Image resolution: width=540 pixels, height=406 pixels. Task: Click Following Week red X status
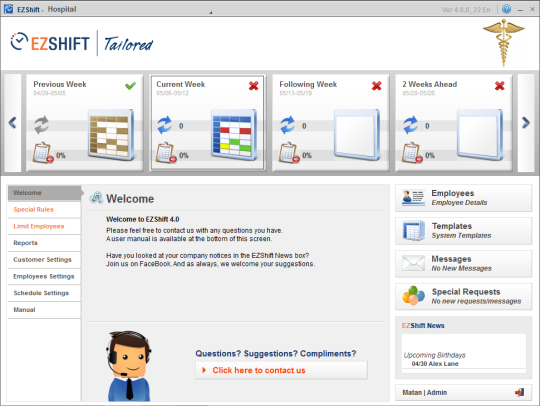click(376, 86)
